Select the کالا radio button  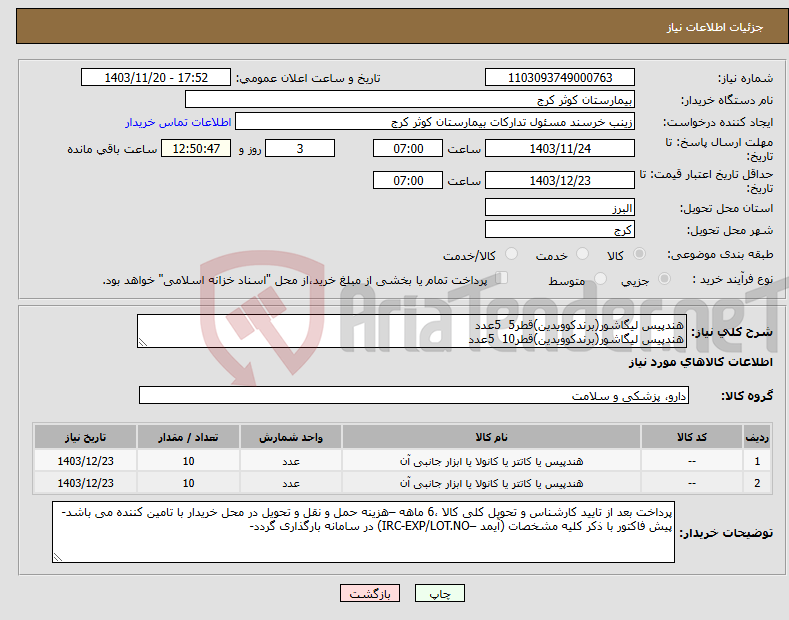pos(639,254)
